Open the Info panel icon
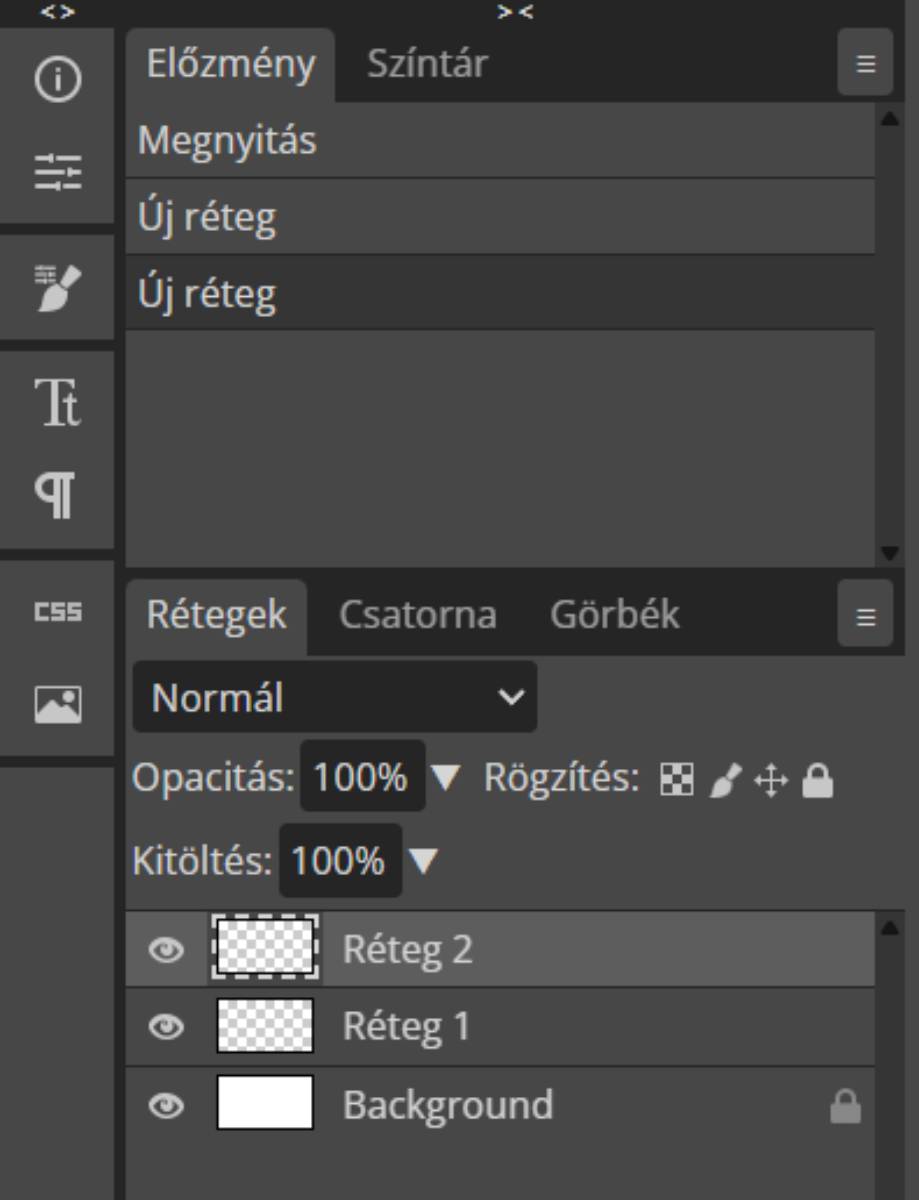Viewport: 919px width, 1200px height. (57, 80)
